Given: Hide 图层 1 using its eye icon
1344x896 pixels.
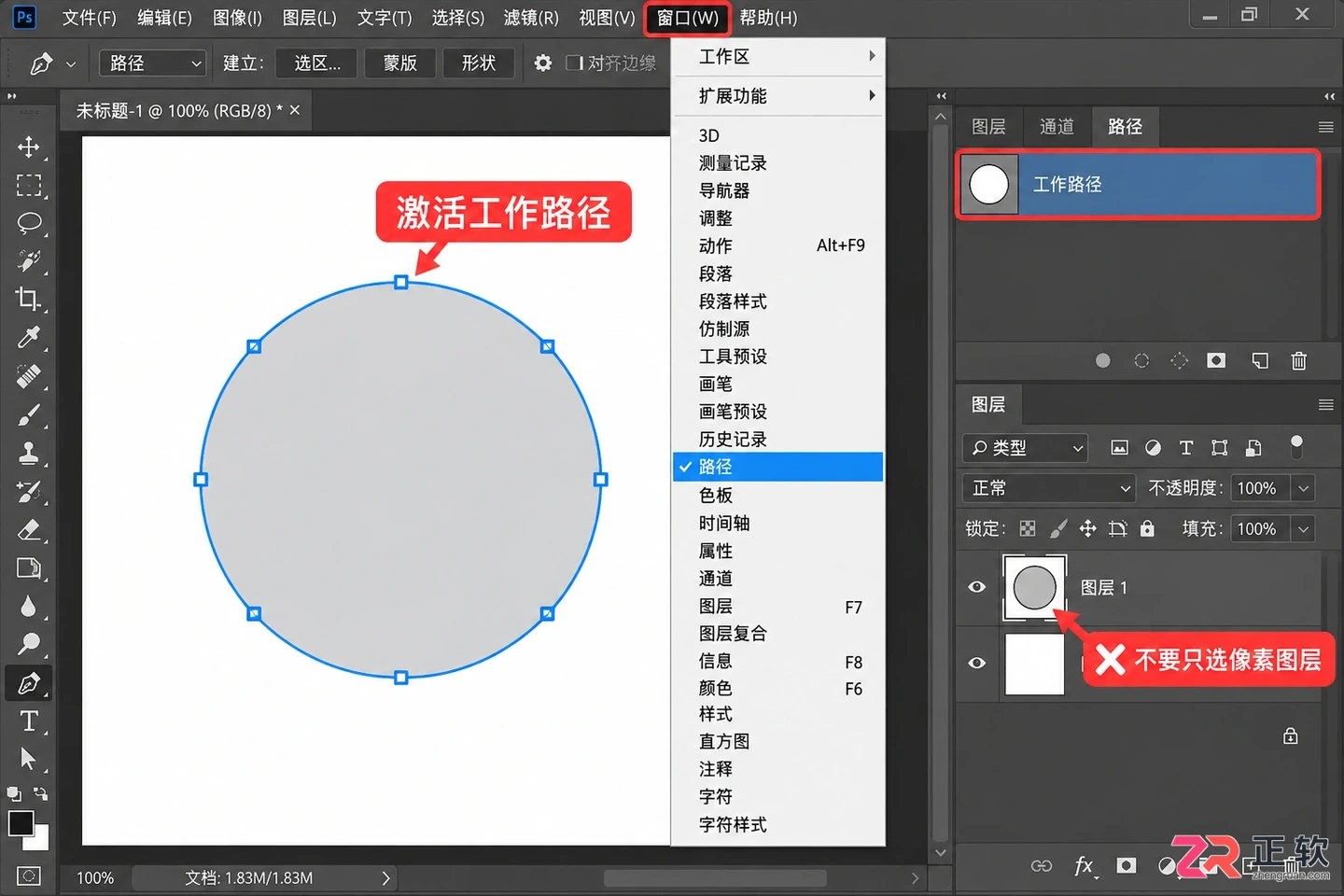Looking at the screenshot, I should [977, 587].
